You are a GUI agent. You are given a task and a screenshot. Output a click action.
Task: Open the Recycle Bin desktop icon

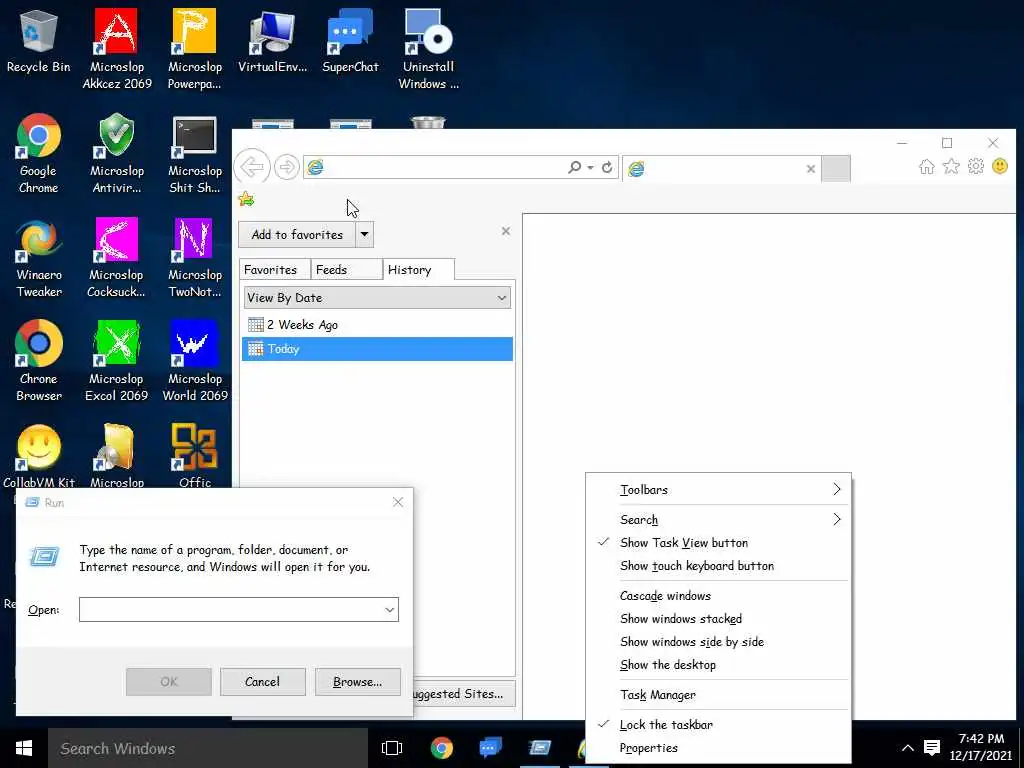[x=39, y=41]
